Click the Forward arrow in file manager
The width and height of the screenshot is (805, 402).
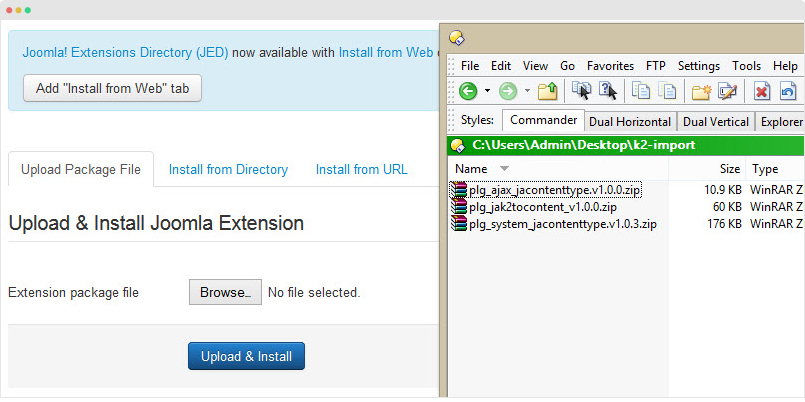[508, 91]
